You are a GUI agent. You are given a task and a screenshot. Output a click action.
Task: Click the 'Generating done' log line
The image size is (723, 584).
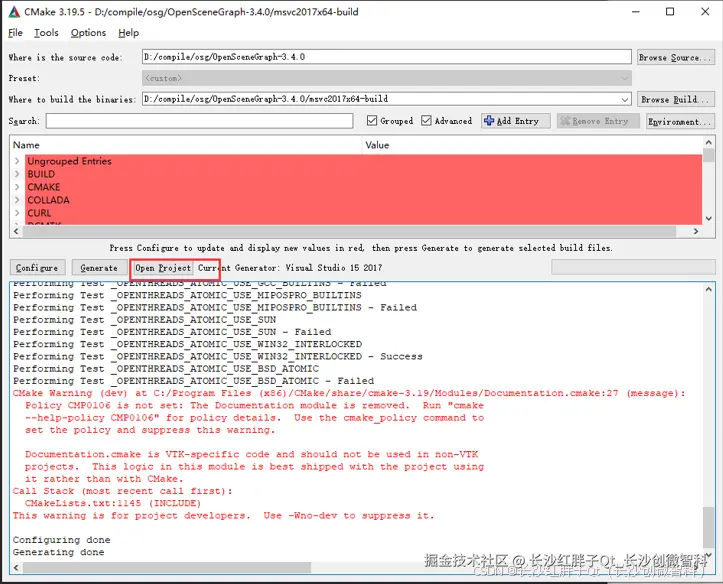click(x=59, y=552)
